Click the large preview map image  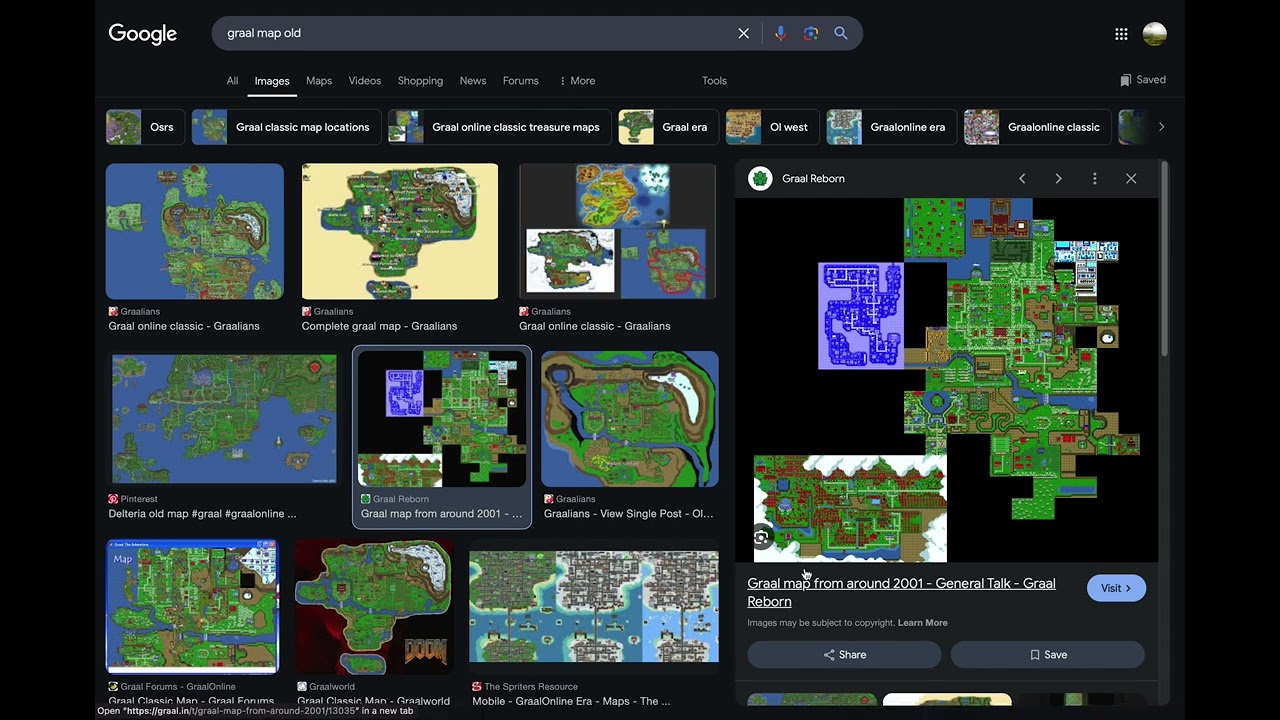946,380
